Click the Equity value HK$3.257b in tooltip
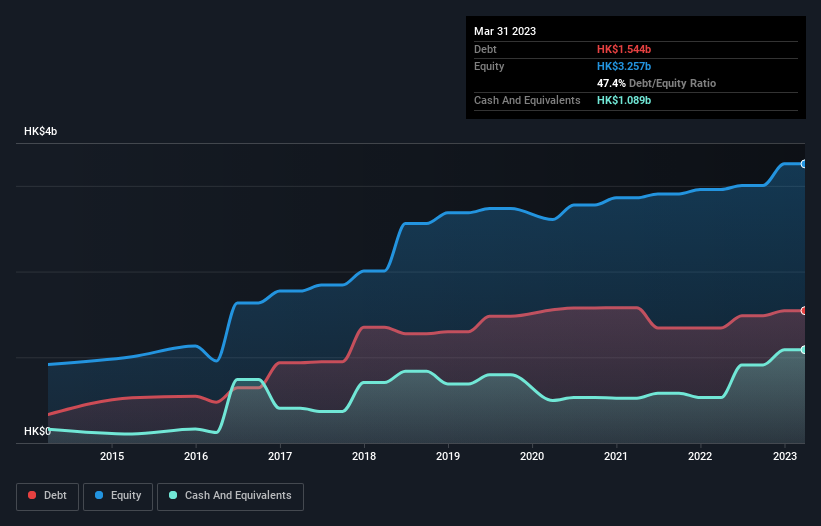Screen dimensions: 821x526 point(624,66)
